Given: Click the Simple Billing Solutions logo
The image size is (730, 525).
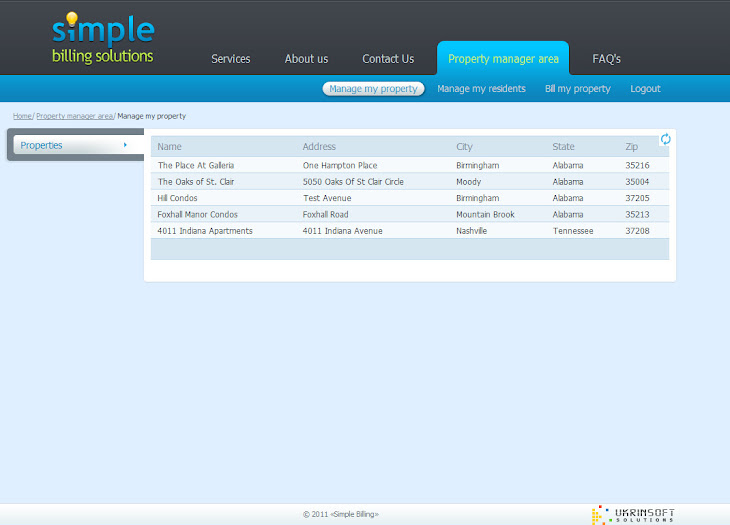Looking at the screenshot, I should [x=103, y=38].
